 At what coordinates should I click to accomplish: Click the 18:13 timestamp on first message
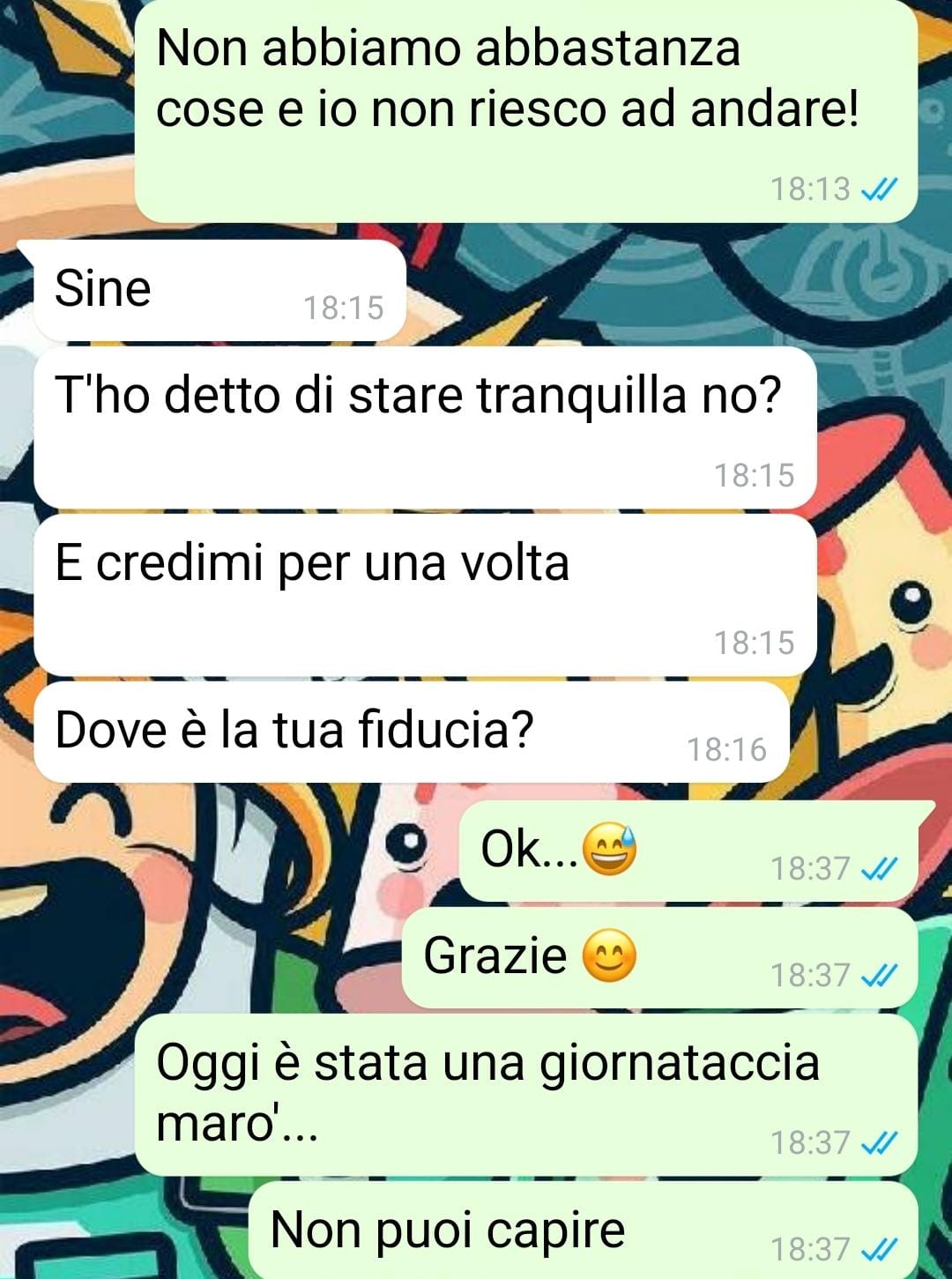coord(810,189)
